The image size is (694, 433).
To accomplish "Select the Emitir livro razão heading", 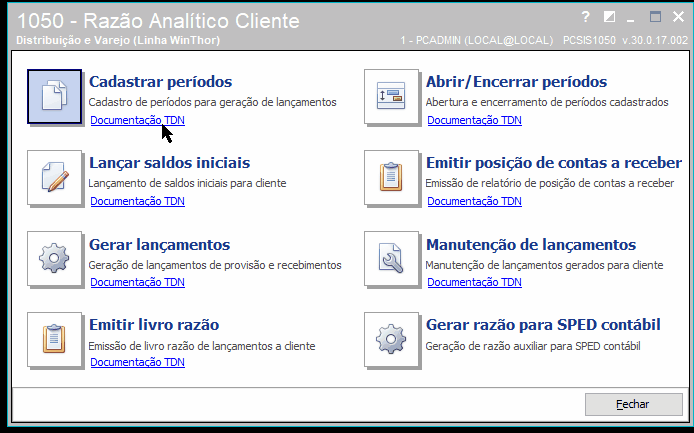I will 154,325.
